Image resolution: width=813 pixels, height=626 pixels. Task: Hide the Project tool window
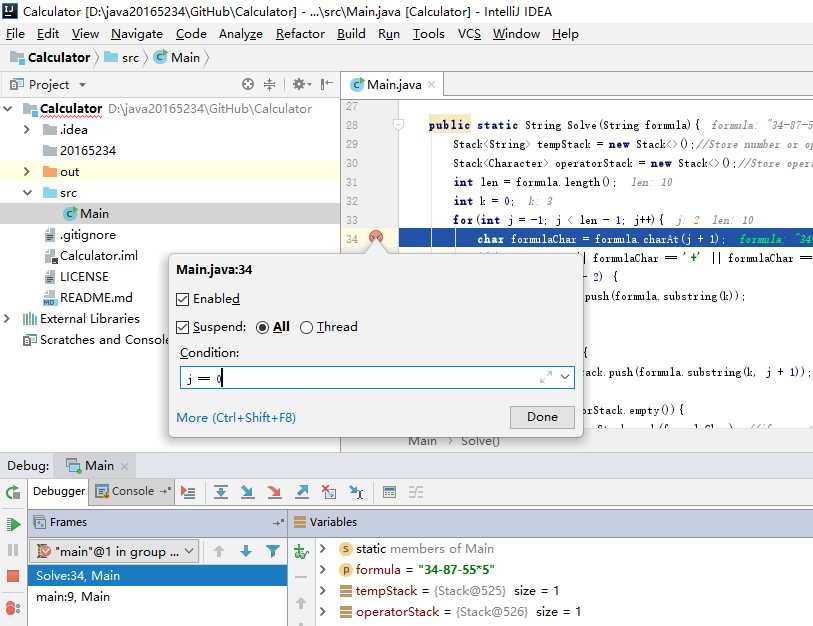pyautogui.click(x=326, y=84)
